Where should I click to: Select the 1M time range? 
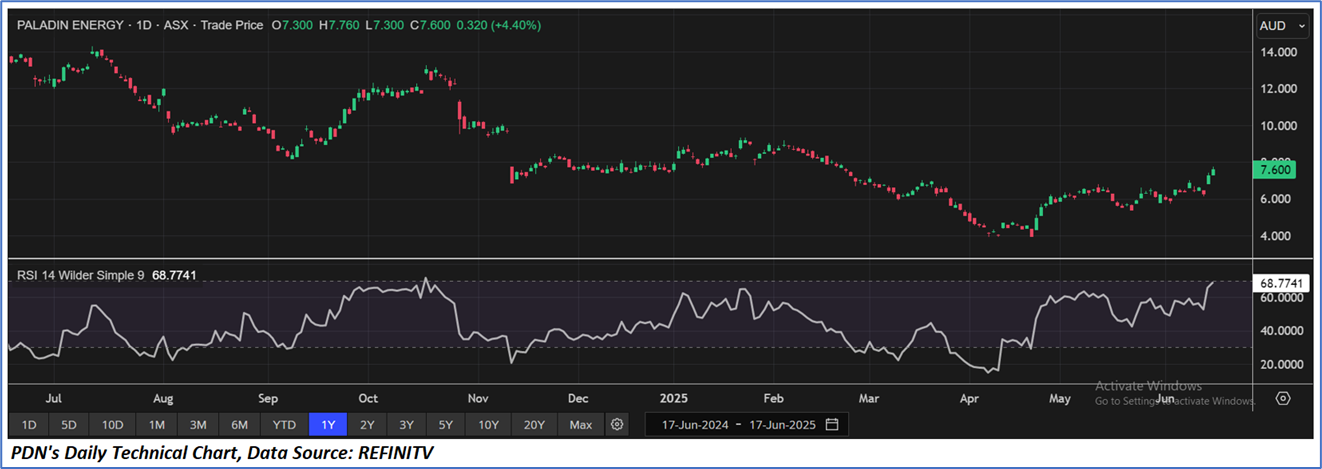[x=157, y=424]
